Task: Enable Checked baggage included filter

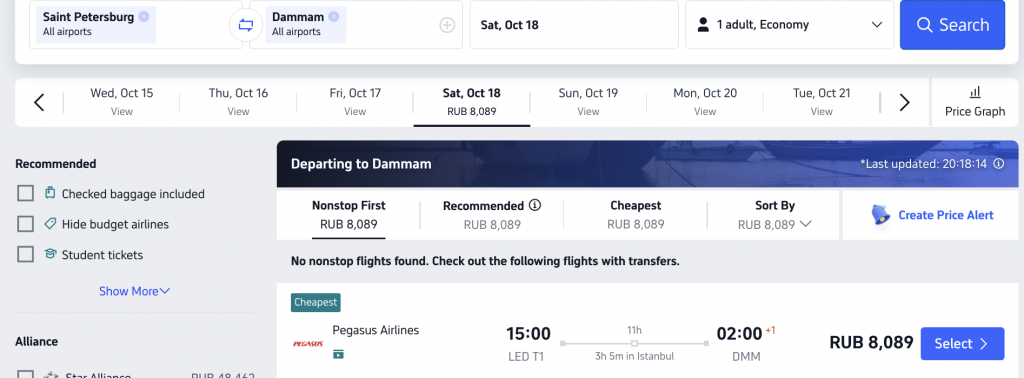Action: 25,194
